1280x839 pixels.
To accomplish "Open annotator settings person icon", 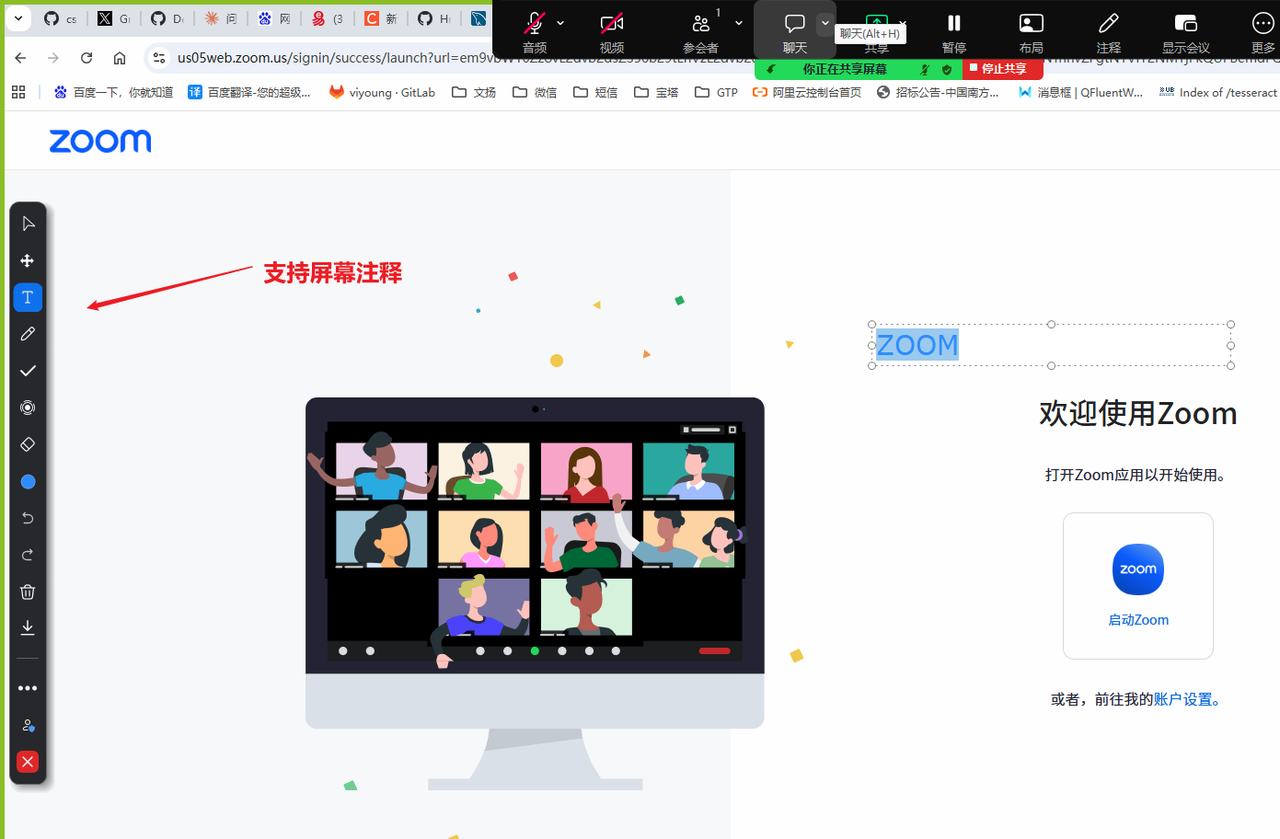I will point(28,725).
